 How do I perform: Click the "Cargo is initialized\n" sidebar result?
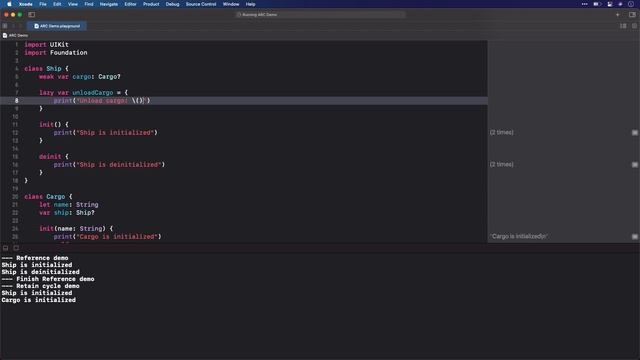(x=519, y=237)
